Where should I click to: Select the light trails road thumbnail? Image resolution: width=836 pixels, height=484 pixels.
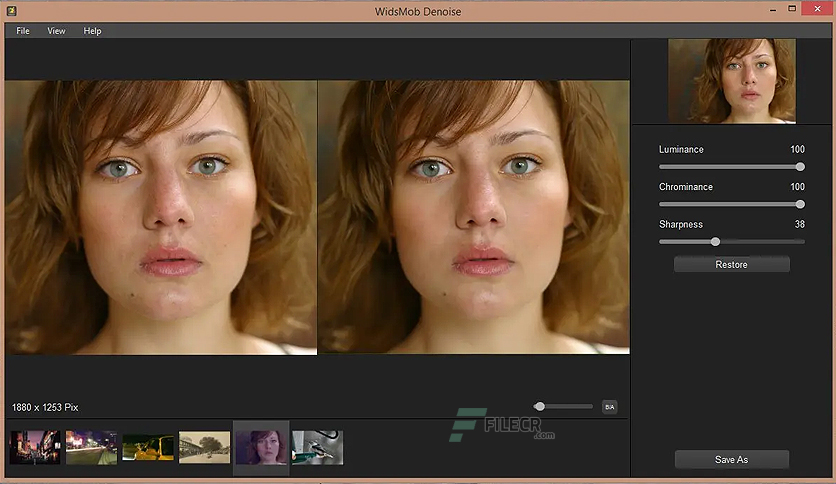coord(92,447)
